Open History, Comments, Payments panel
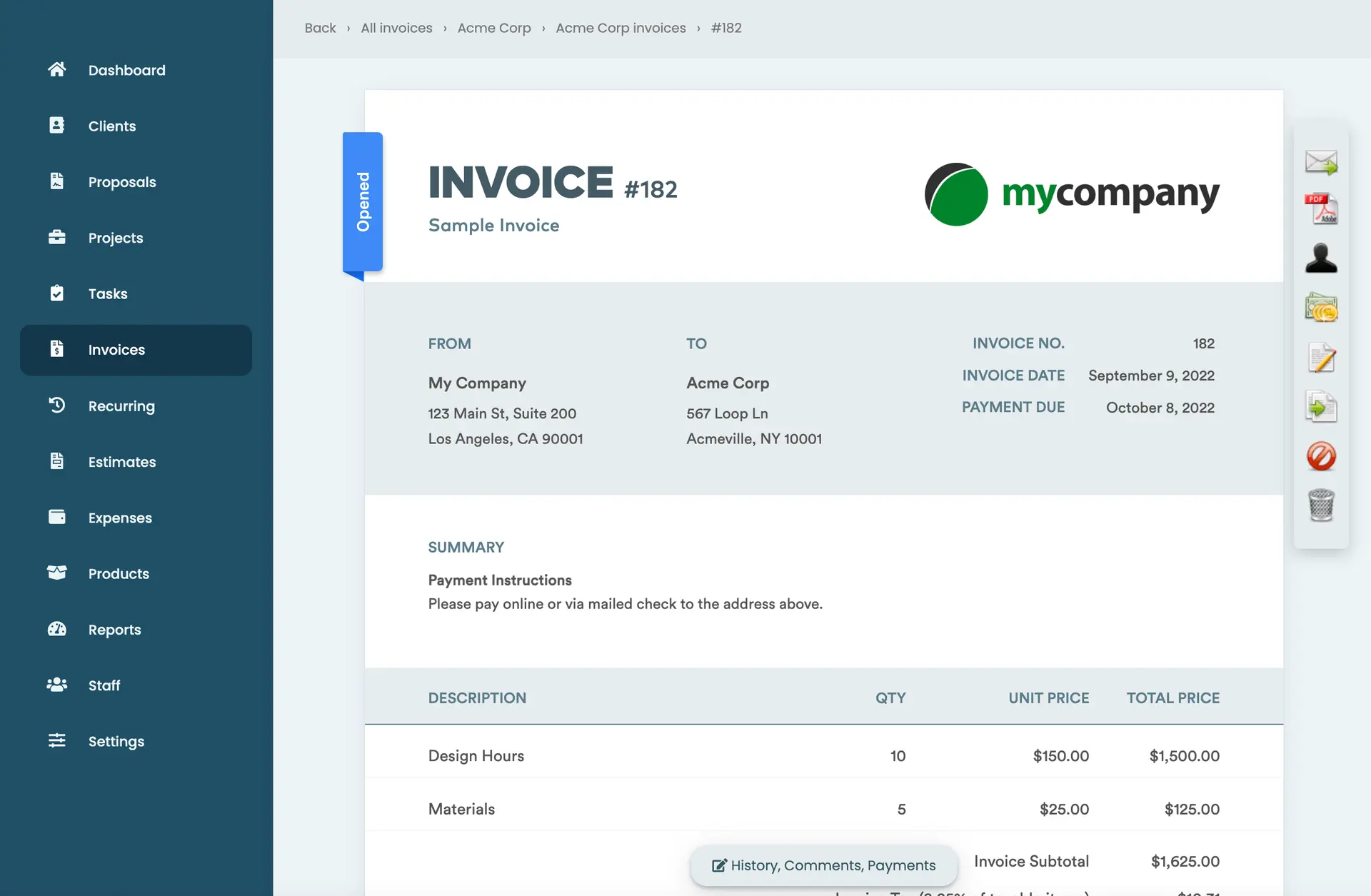The width and height of the screenshot is (1371, 896). [823, 865]
